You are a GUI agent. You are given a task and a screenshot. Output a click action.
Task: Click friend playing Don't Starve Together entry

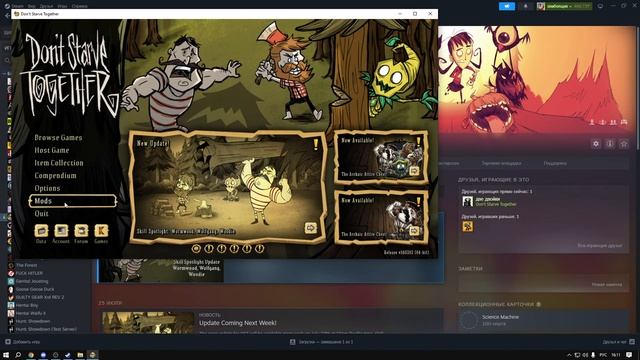pyautogui.click(x=490, y=201)
